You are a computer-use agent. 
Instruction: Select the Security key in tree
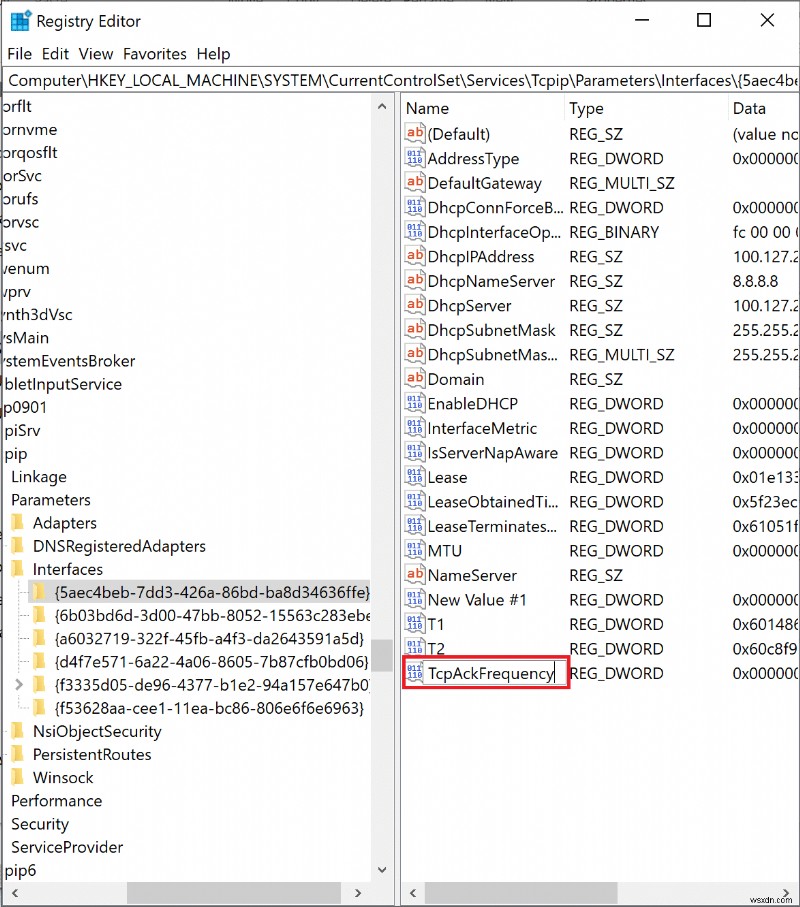[x=40, y=824]
